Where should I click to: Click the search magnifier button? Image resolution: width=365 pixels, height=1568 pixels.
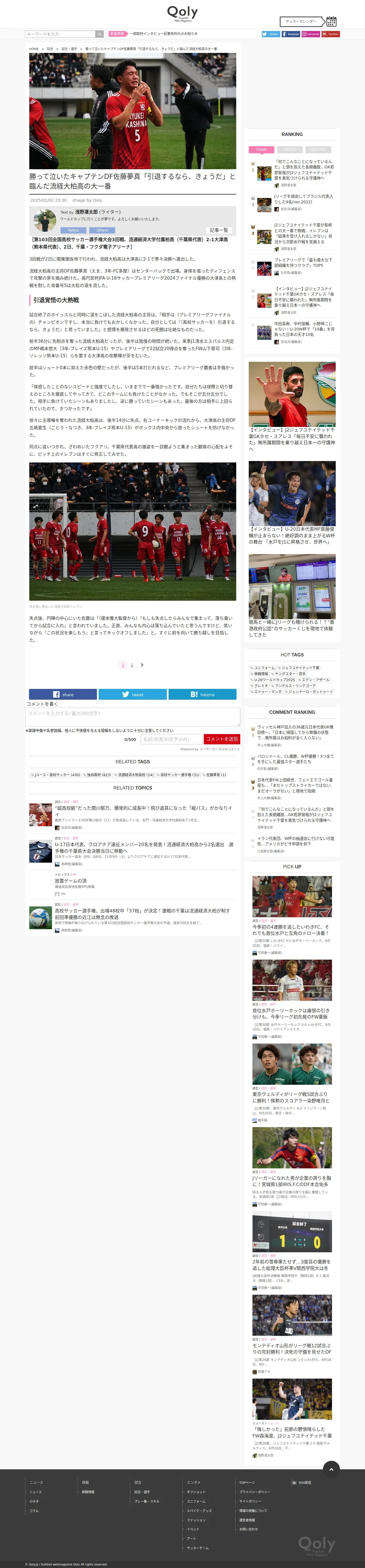[99, 34]
